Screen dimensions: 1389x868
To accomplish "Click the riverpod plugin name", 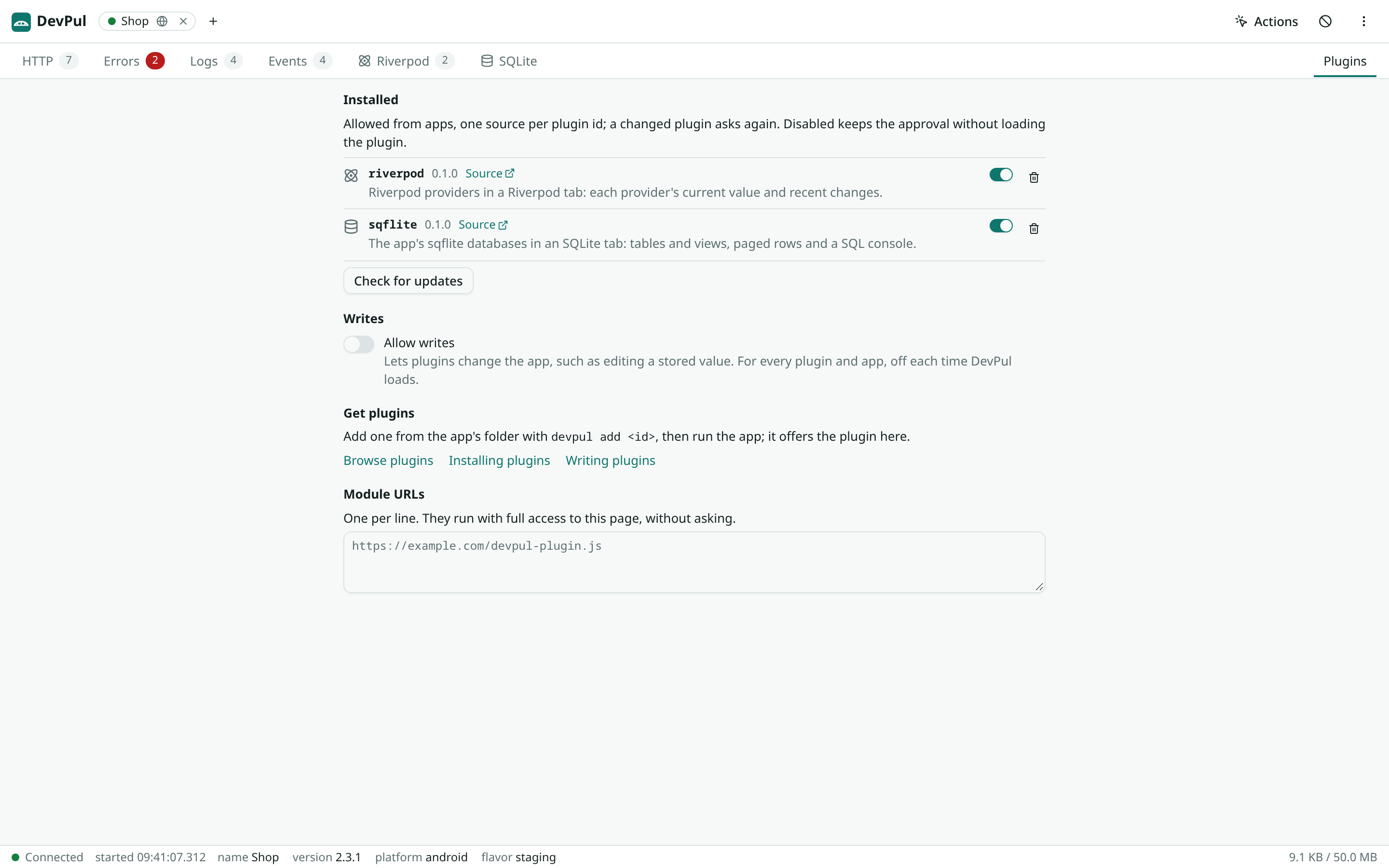I will tap(396, 174).
